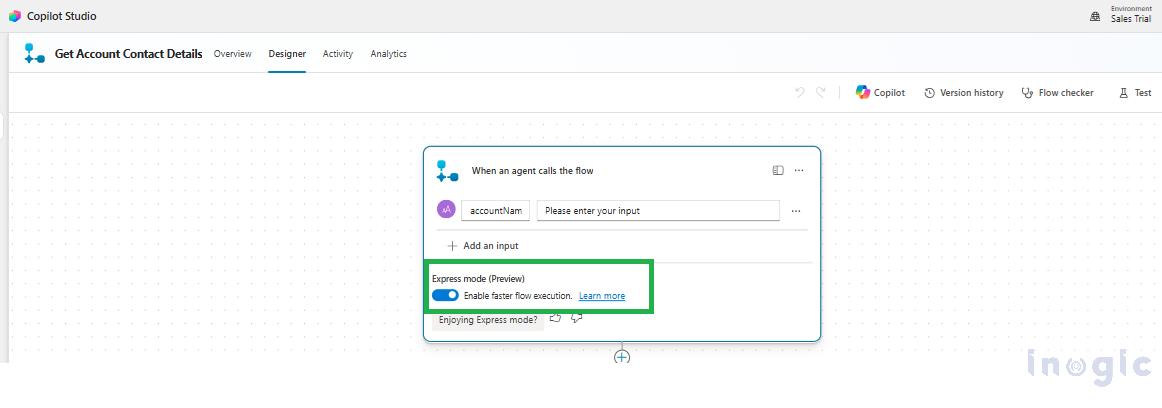
Task: Click the 'Sales Trial' environment name
Action: tap(1131, 19)
